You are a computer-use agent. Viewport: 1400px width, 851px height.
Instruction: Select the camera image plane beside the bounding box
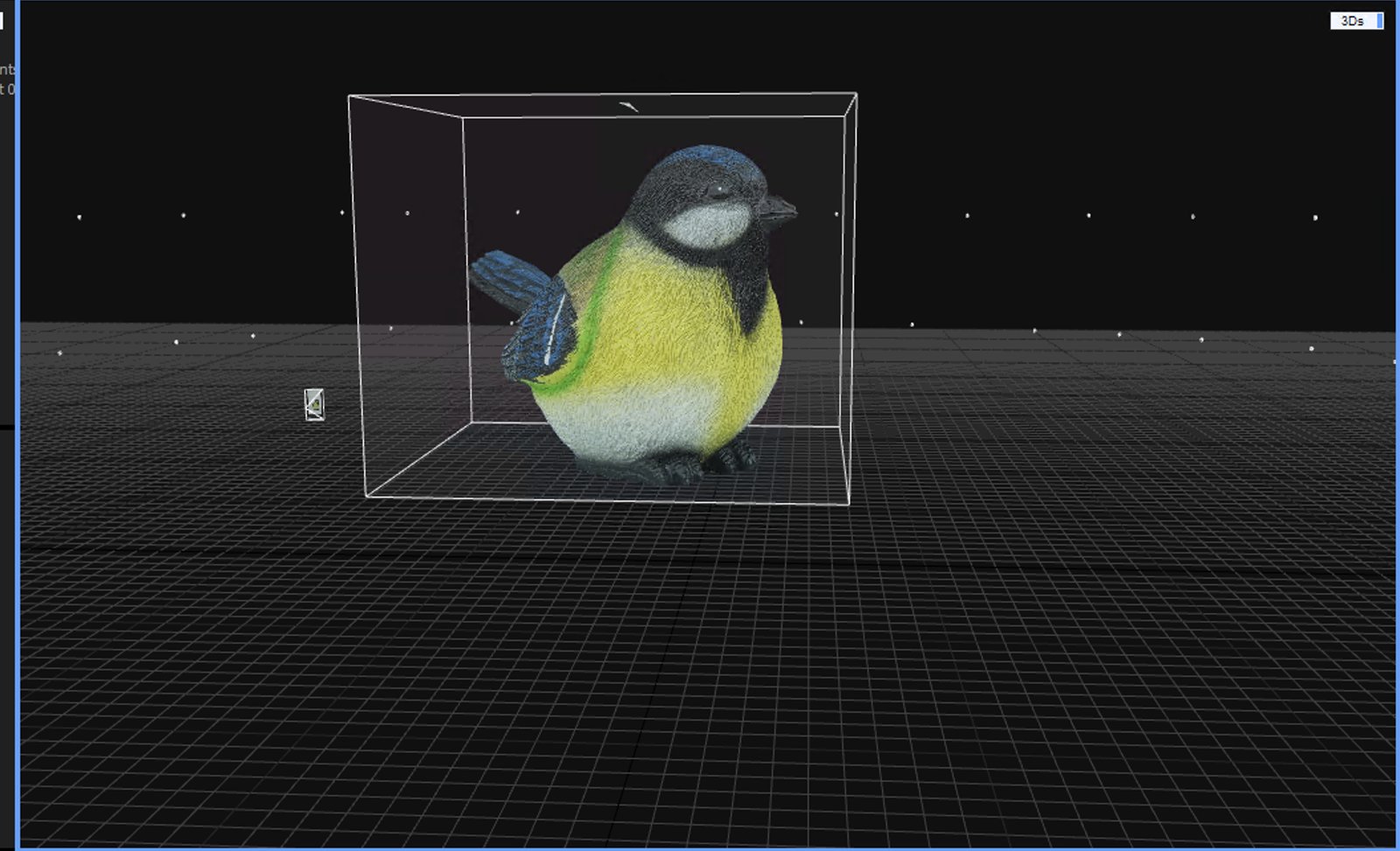(315, 405)
